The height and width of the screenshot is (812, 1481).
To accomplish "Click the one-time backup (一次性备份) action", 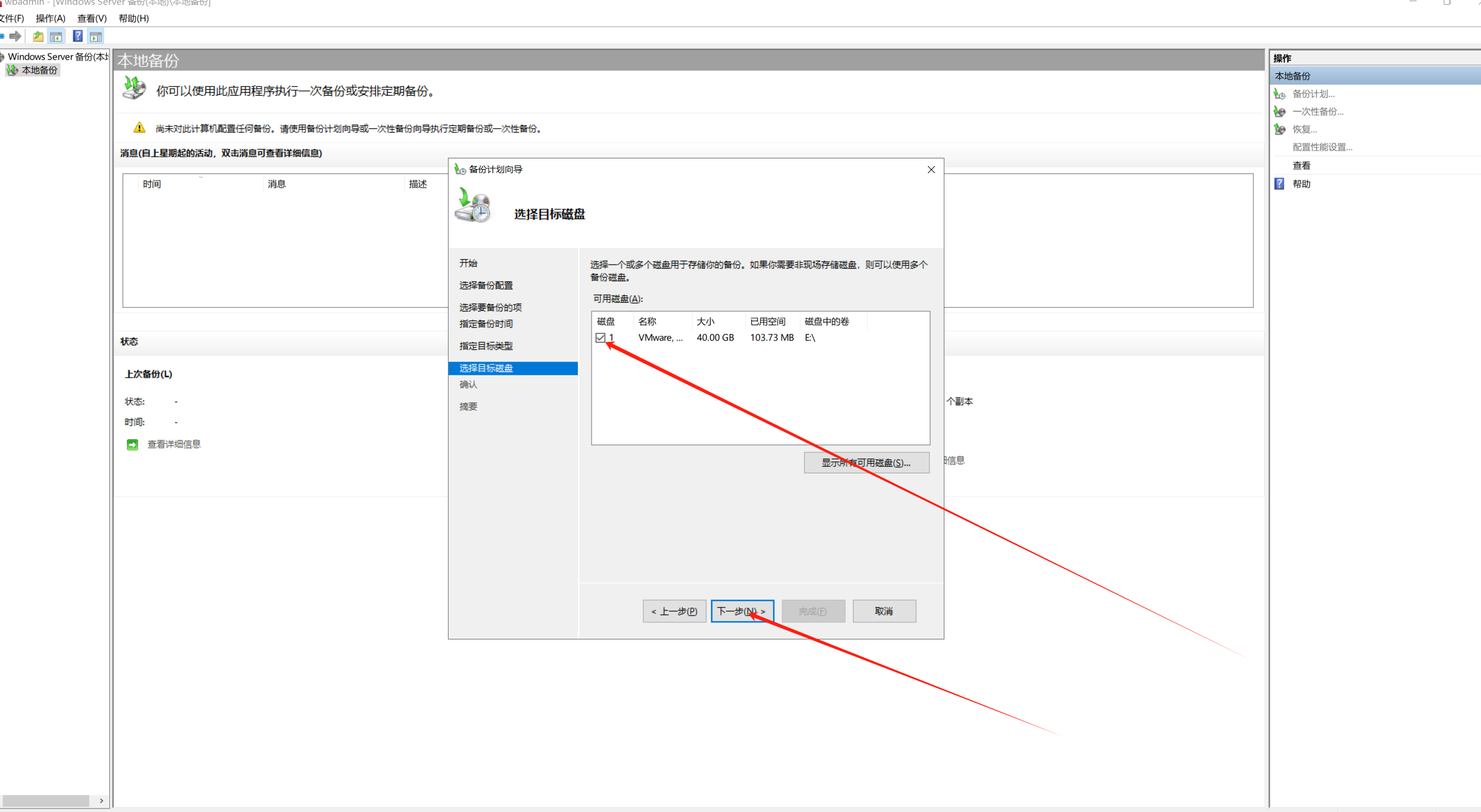I will [1317, 112].
